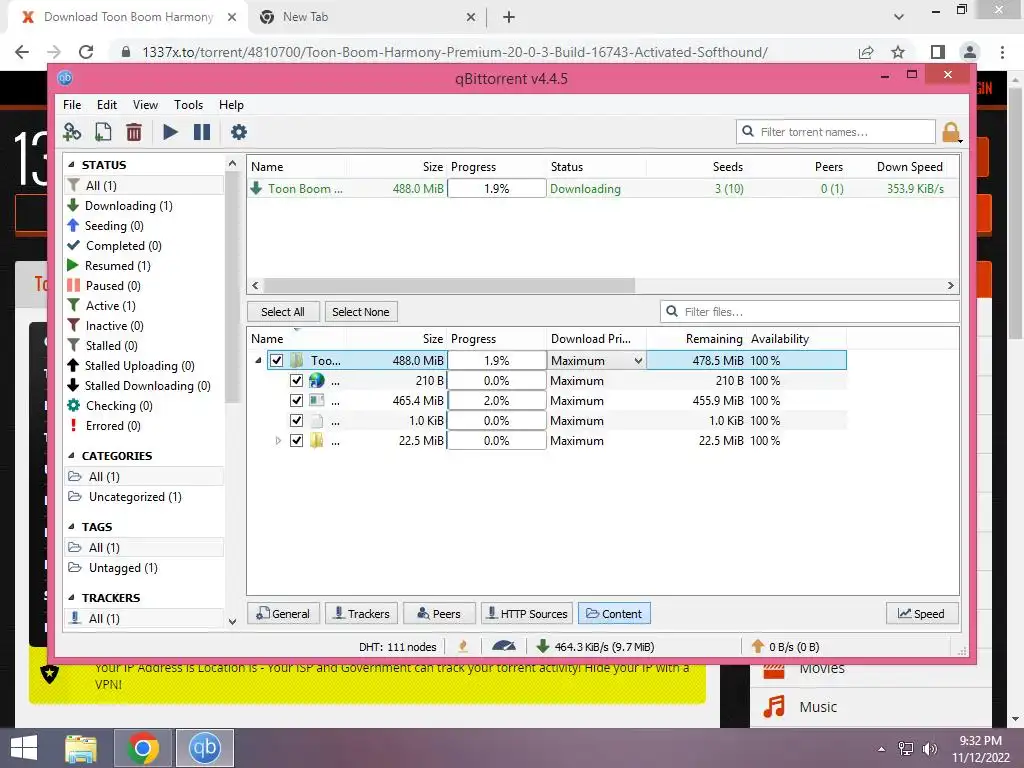This screenshot has height=768, width=1024.
Task: Expand the 22.5 MiB subfolder
Action: pyautogui.click(x=278, y=441)
